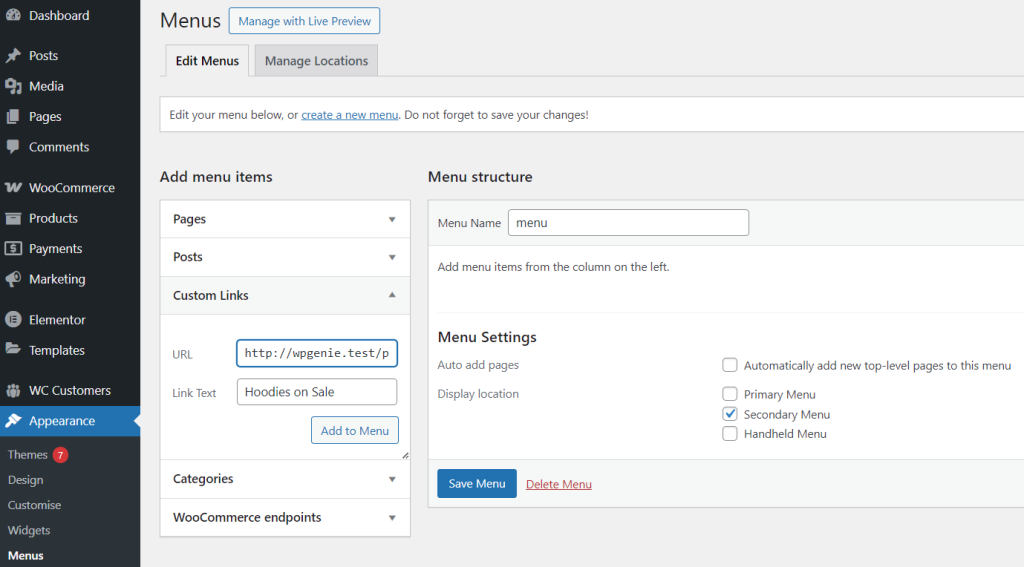Collapse the Custom Links section
The height and width of the screenshot is (567, 1024).
pos(392,295)
